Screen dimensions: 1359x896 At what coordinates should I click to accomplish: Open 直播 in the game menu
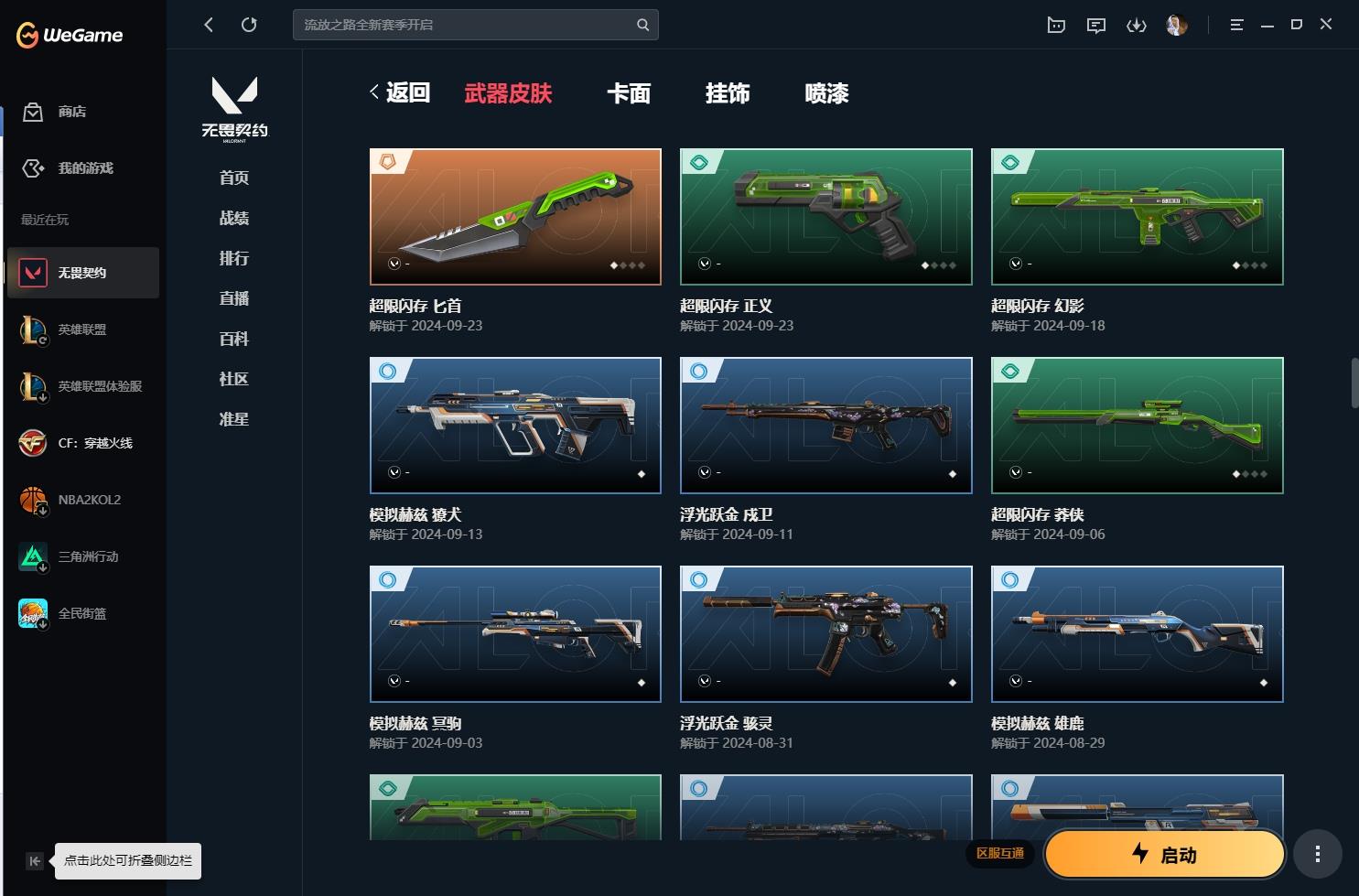point(234,298)
